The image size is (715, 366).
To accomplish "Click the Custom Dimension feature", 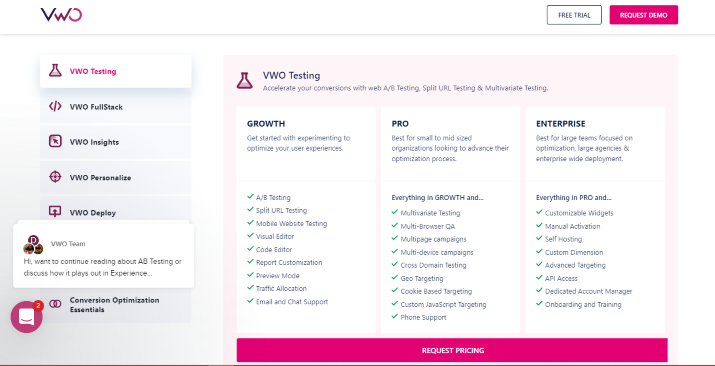I will coord(574,252).
